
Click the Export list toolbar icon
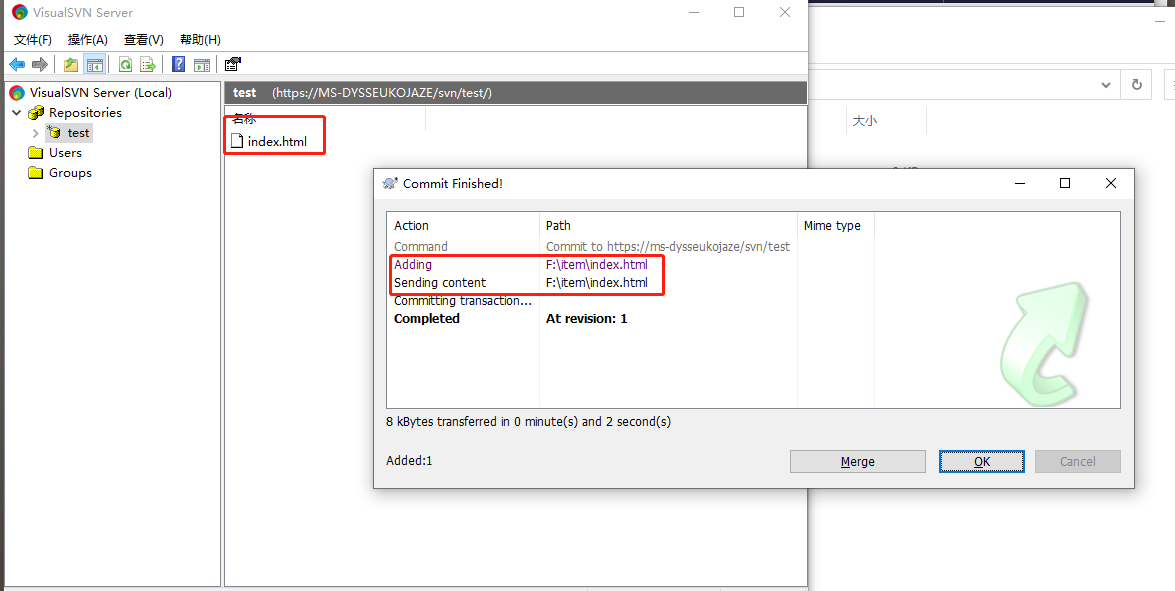(x=148, y=65)
